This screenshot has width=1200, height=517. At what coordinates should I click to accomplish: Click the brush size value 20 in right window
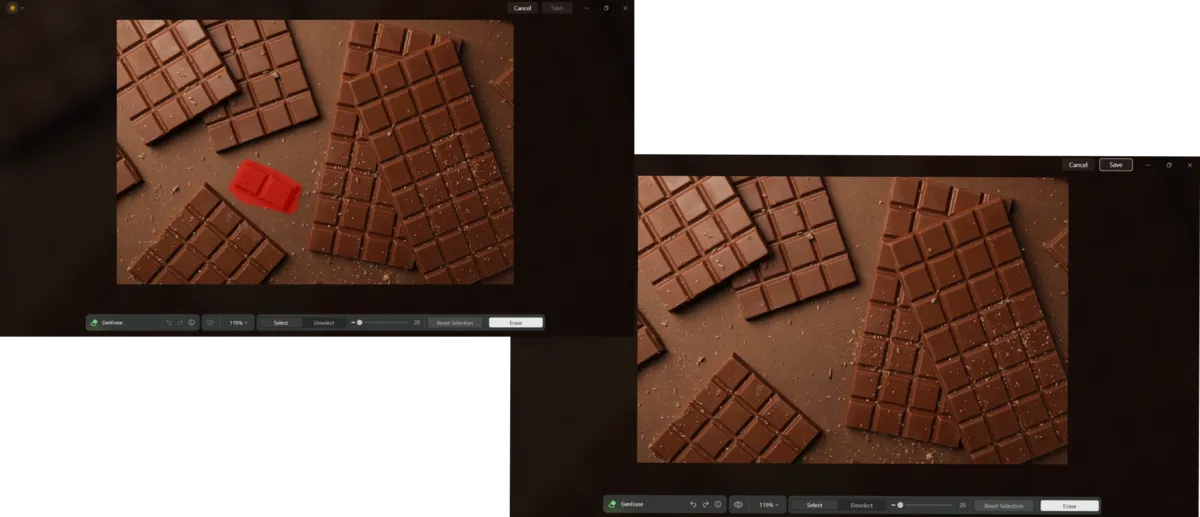click(x=962, y=505)
